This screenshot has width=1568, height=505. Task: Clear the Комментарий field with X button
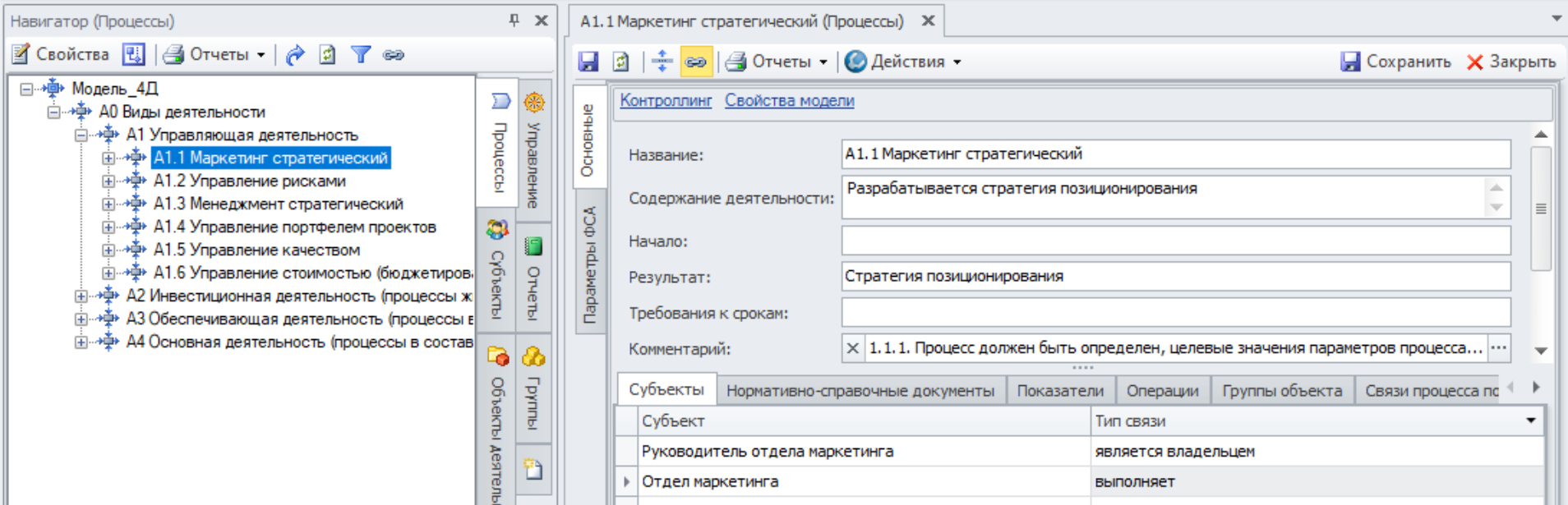click(x=853, y=348)
